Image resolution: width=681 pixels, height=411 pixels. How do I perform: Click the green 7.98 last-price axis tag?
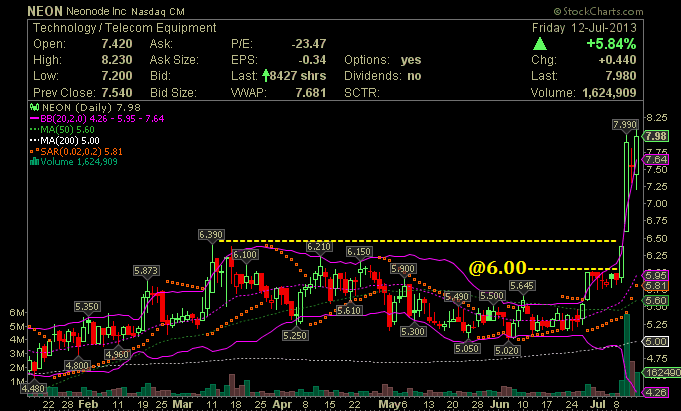(x=656, y=136)
